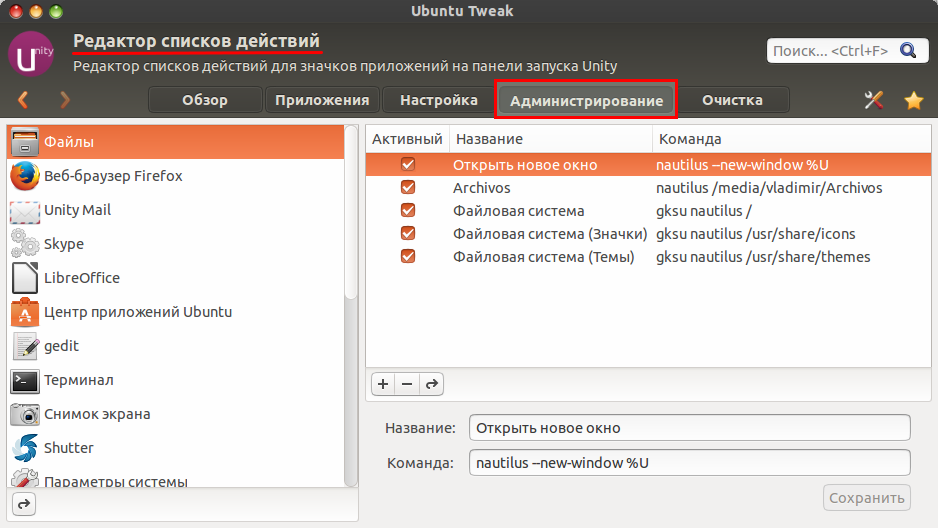The height and width of the screenshot is (528, 938).
Task: Click the 'Archivos' action name
Action: click(482, 188)
